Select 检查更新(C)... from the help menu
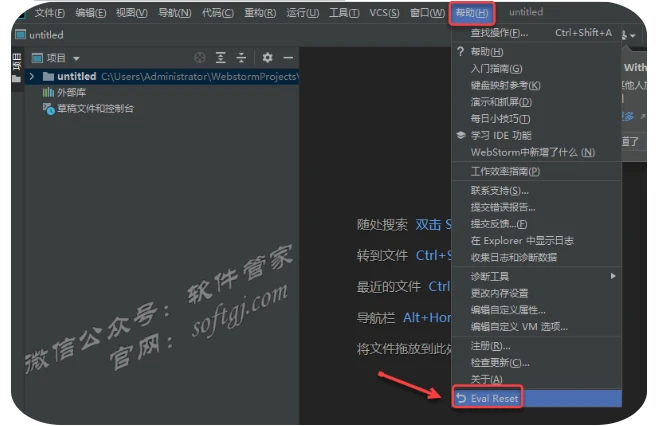Viewport: 656px width, 426px height. tap(505, 362)
